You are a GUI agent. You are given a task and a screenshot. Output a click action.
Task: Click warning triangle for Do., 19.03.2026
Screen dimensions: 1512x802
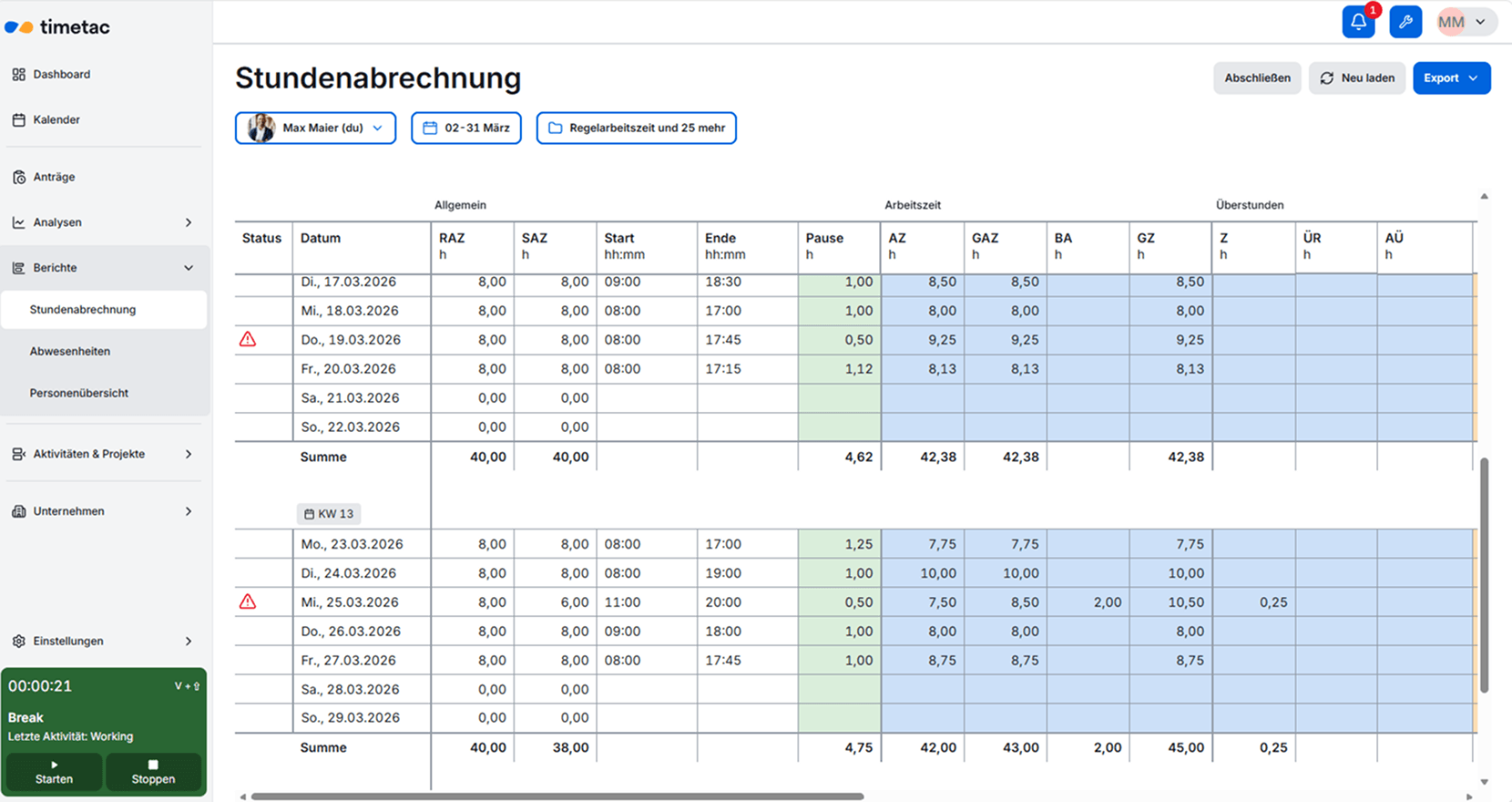tap(248, 339)
